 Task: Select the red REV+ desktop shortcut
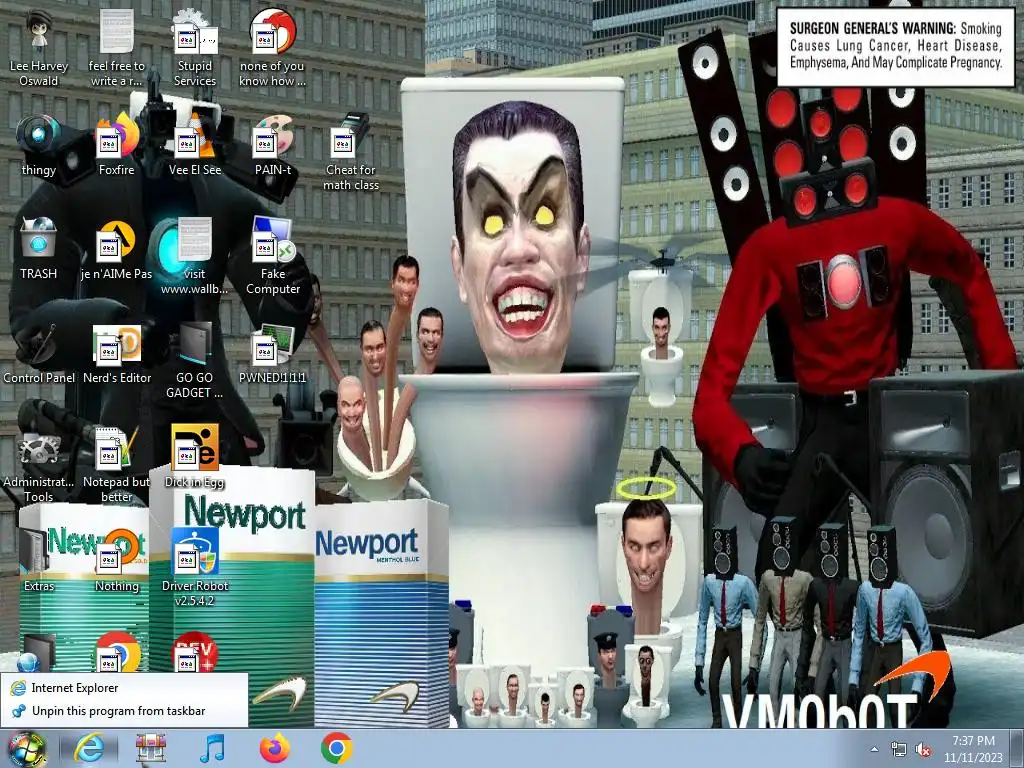195,652
